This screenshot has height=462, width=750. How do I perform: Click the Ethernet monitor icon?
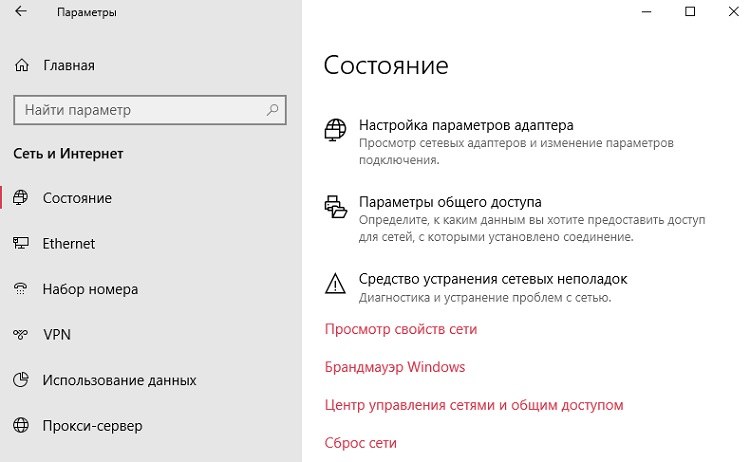(x=21, y=243)
